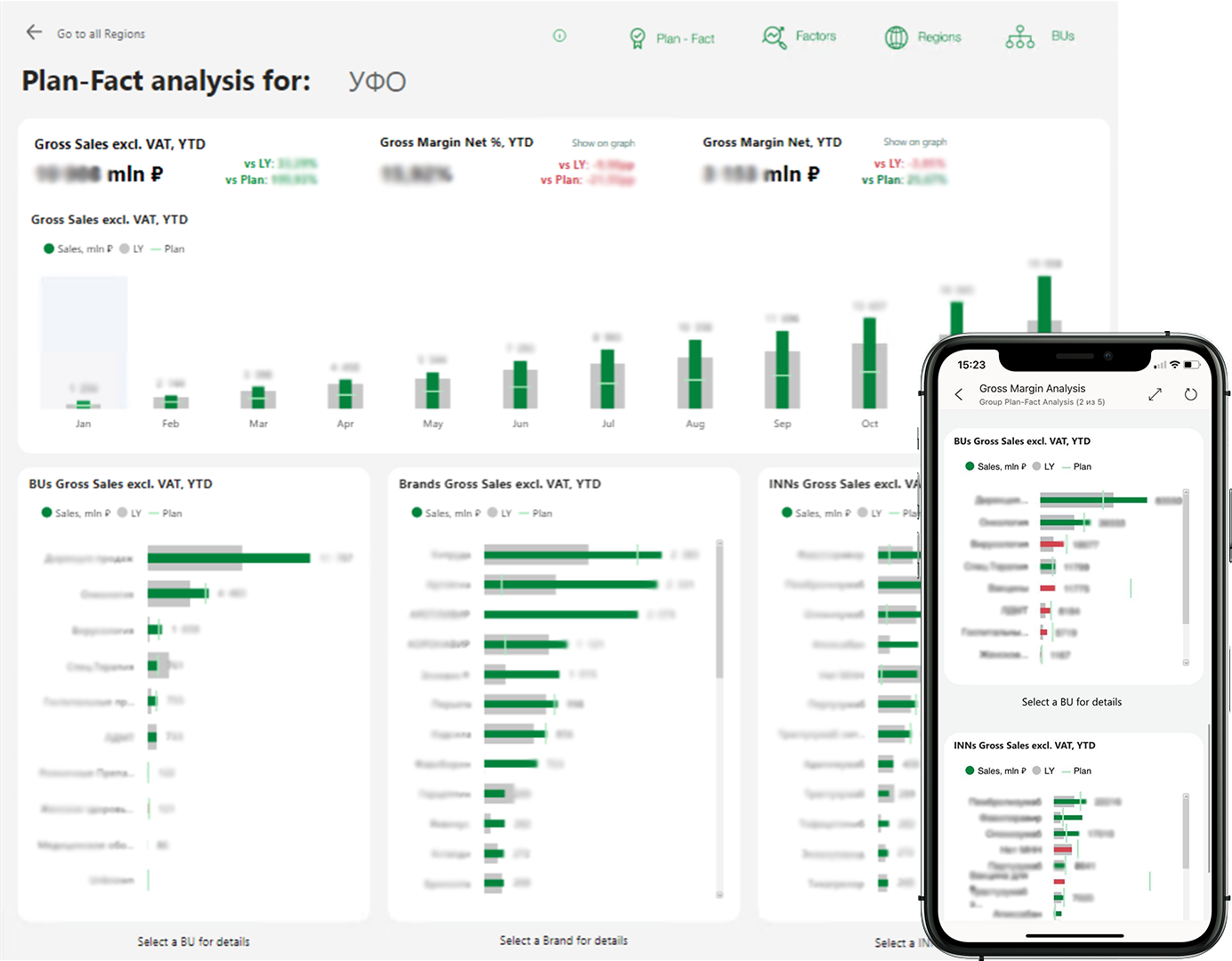Click the Regions globe icon
Screen dimensions: 1232x961
(896, 37)
